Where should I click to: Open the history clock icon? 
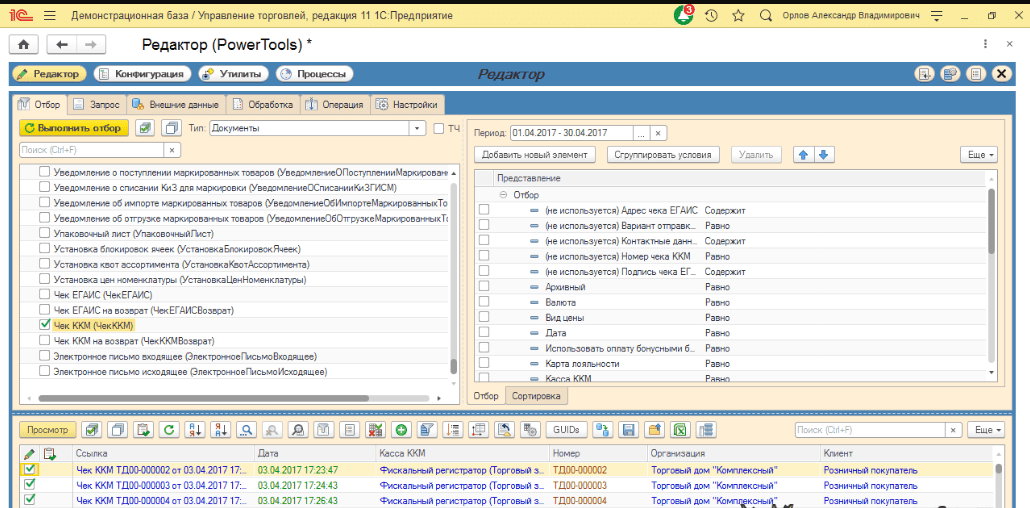tap(711, 16)
